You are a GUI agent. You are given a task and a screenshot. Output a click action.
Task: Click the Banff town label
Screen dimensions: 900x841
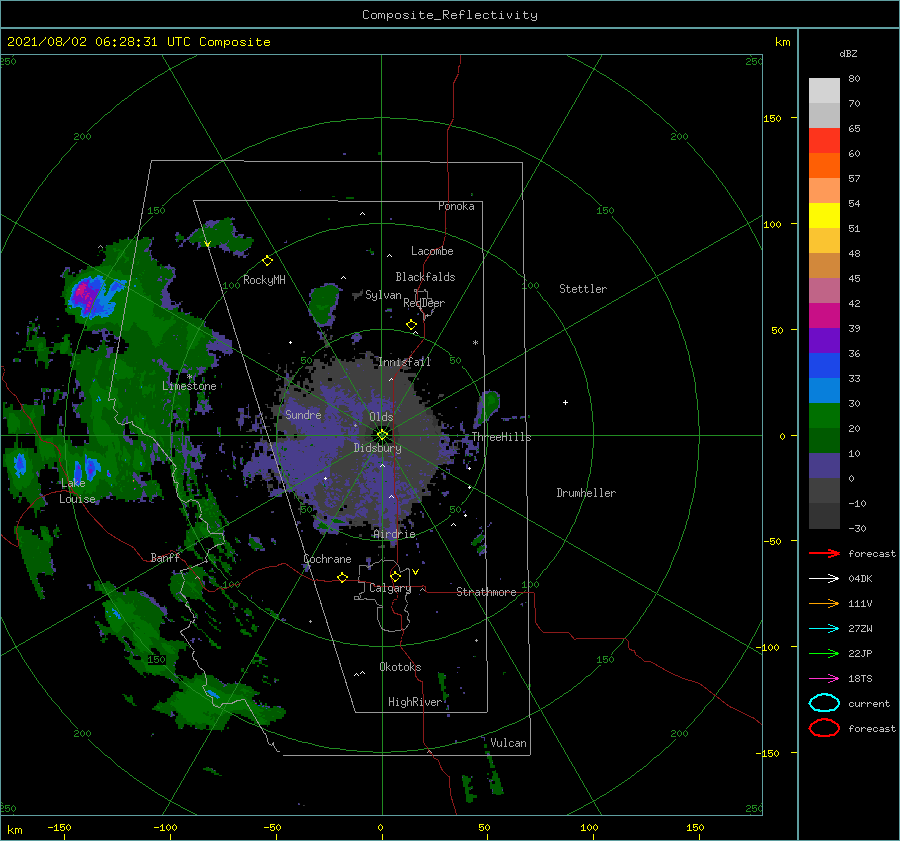165,557
